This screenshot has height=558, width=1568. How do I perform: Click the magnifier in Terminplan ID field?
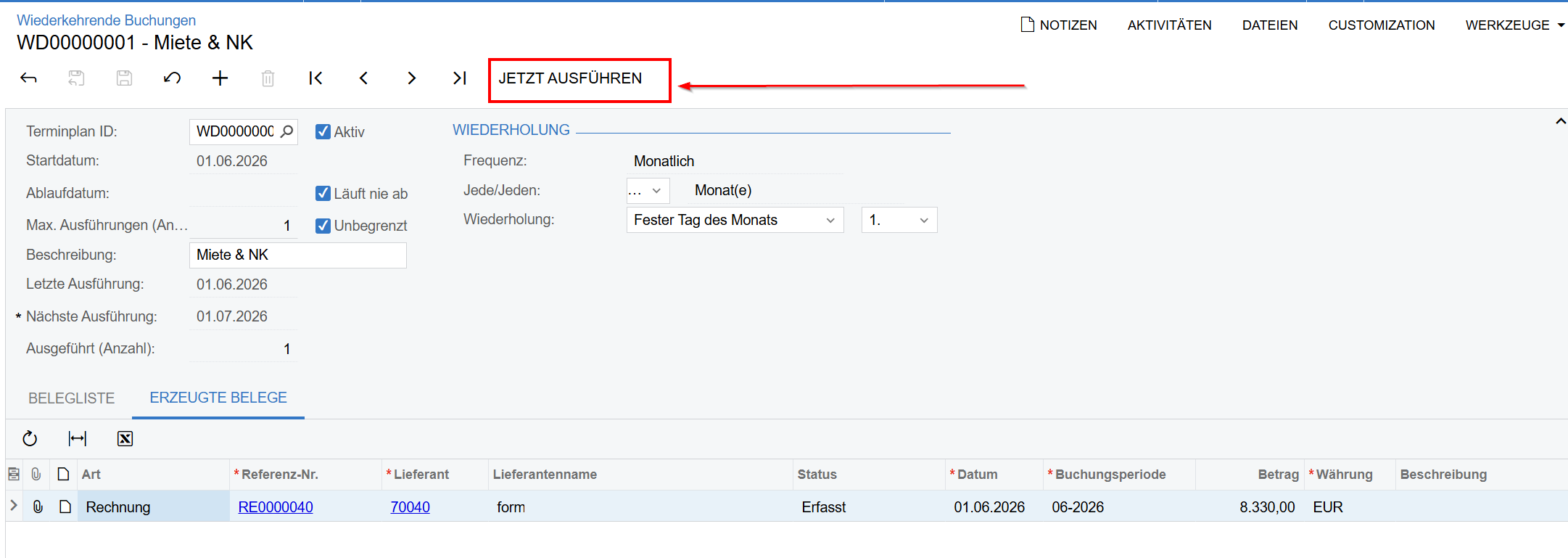click(x=287, y=131)
